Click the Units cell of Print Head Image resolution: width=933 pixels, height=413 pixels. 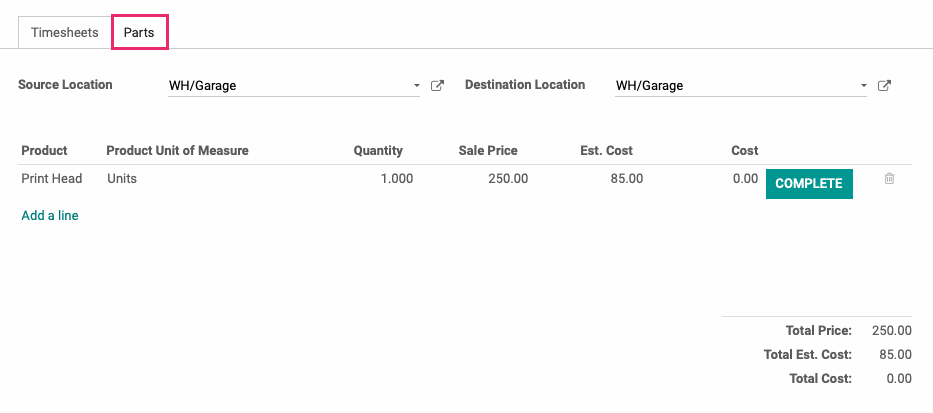(x=122, y=179)
